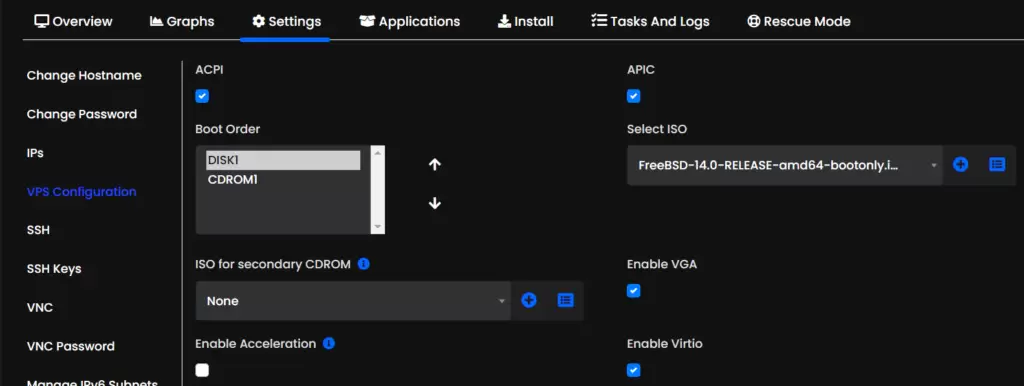
Task: Open Change Hostname in sidebar
Action: [84, 75]
